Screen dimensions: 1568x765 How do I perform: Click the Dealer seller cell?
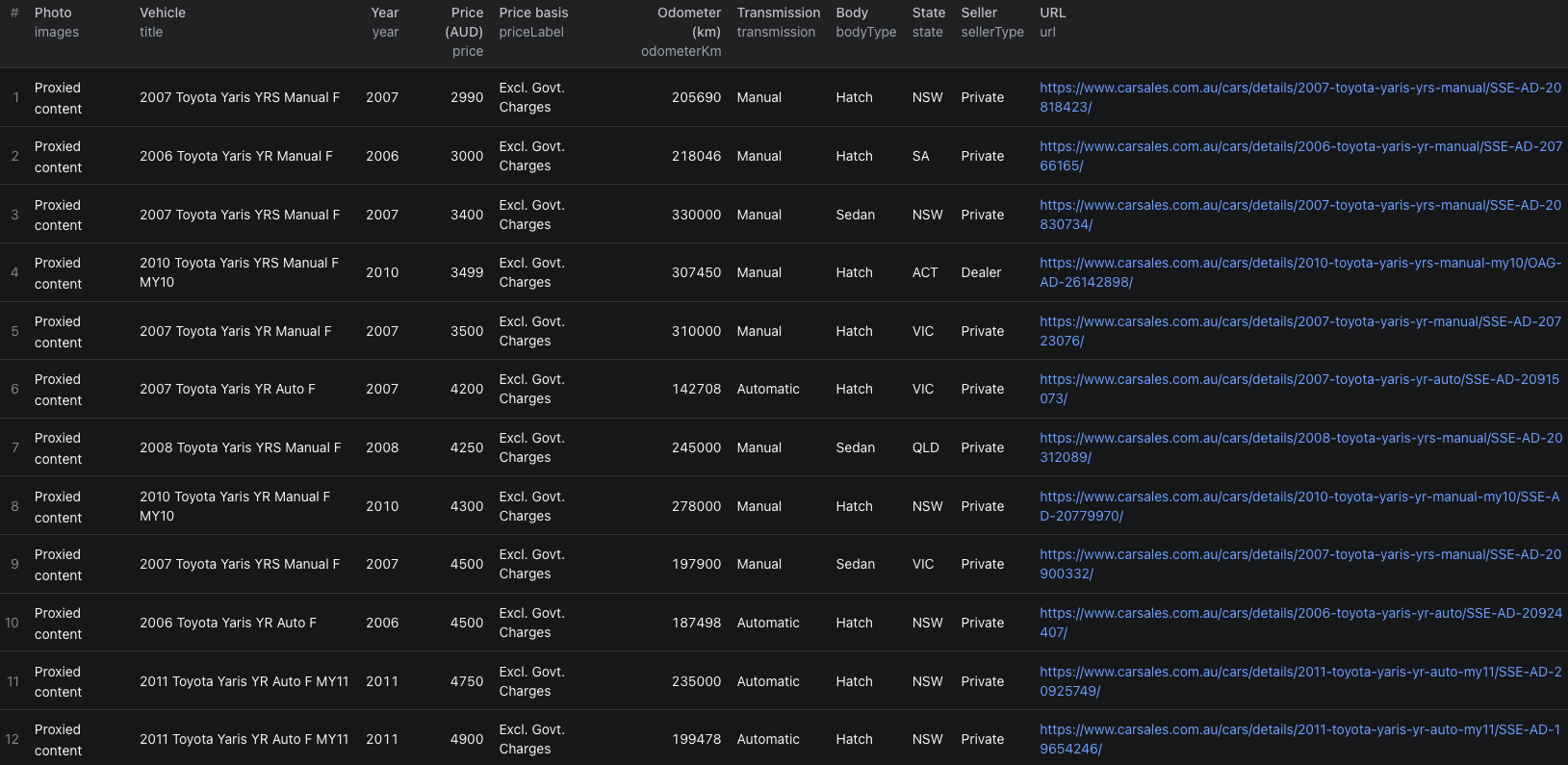click(981, 272)
